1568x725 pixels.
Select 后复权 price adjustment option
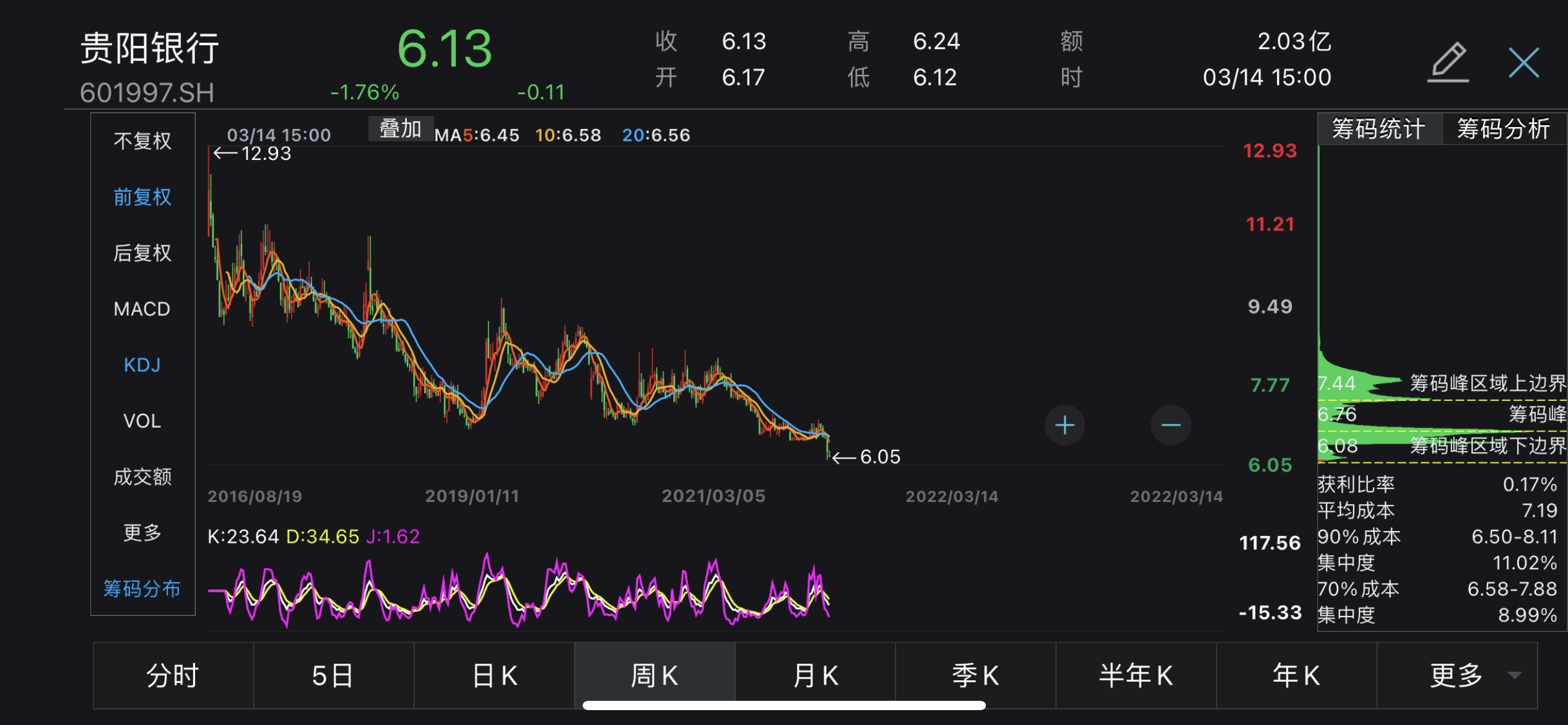[142, 253]
